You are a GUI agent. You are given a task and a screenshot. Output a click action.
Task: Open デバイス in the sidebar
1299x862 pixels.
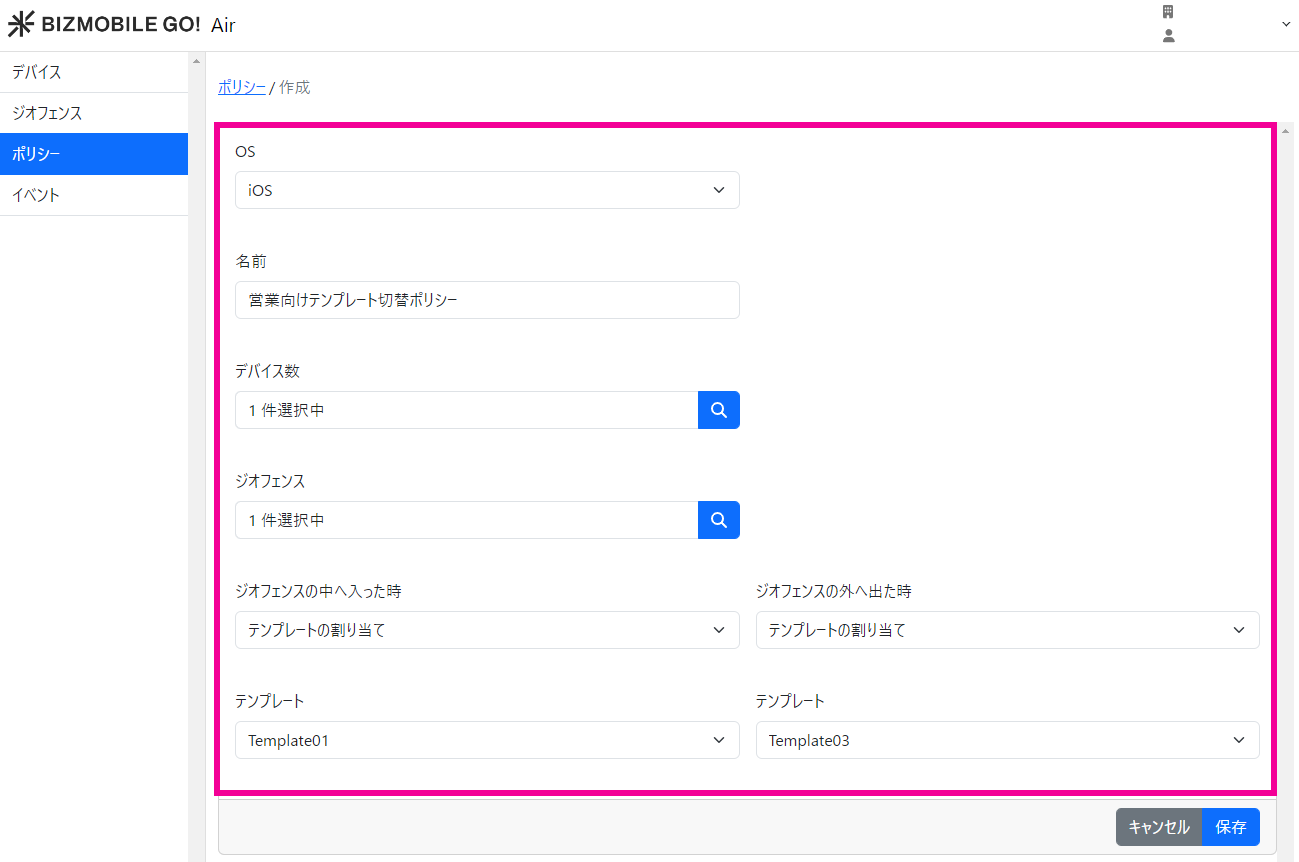click(37, 72)
